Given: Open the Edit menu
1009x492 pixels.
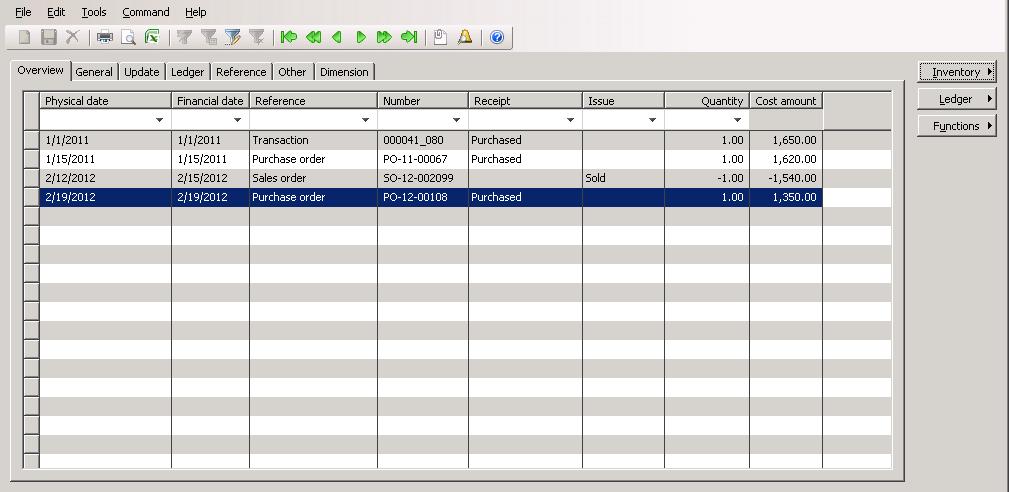Looking at the screenshot, I should click(x=56, y=12).
